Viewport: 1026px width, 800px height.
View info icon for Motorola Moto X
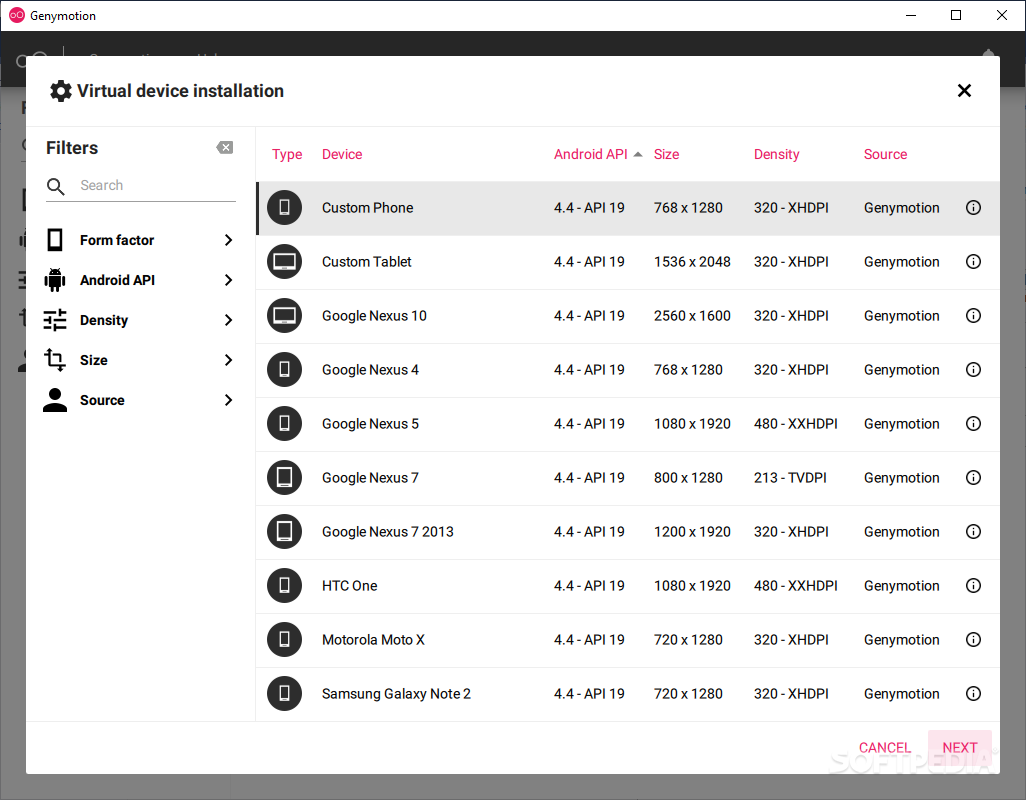point(973,640)
